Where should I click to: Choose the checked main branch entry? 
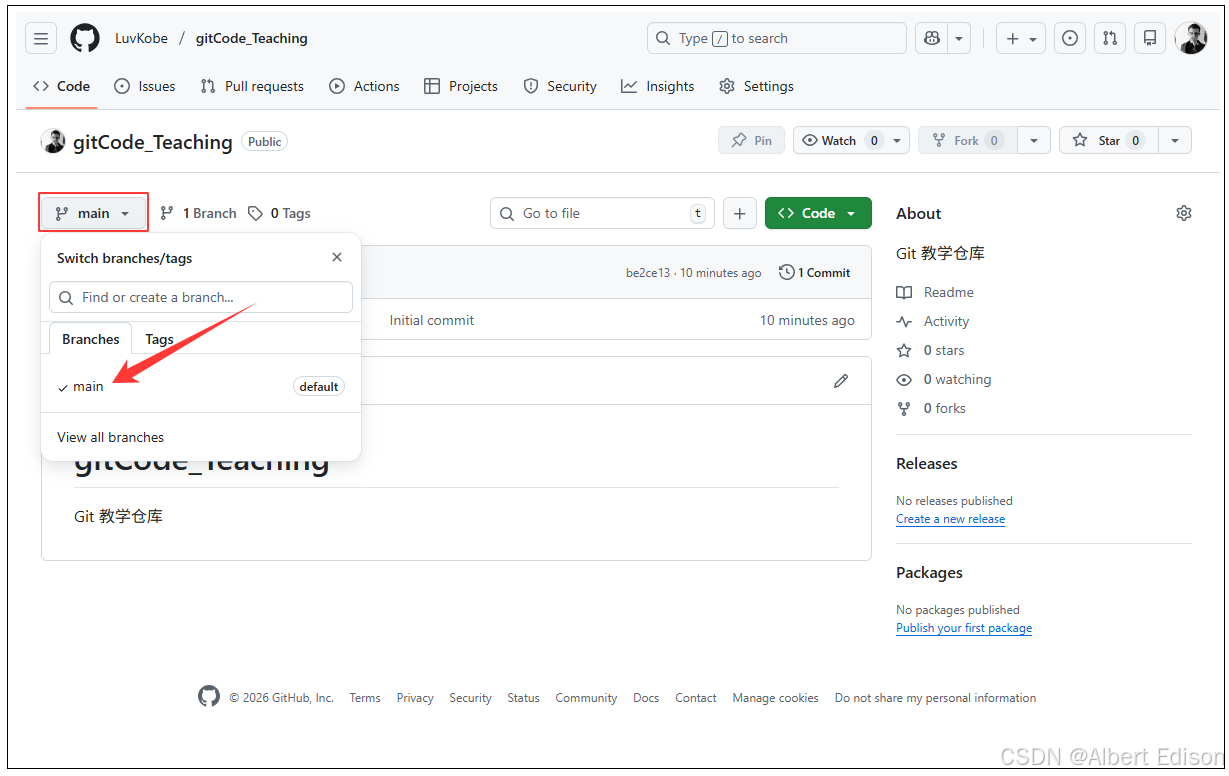[x=201, y=387]
